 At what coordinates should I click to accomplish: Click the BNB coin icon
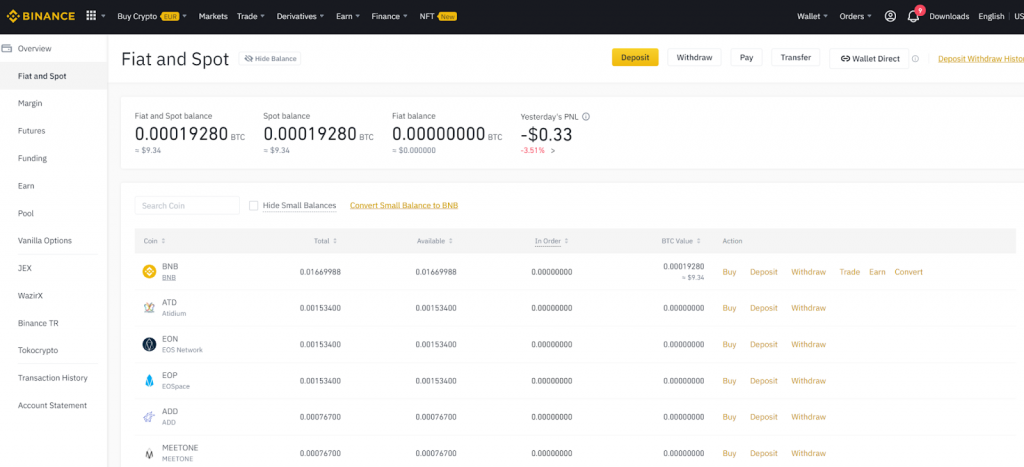149,272
